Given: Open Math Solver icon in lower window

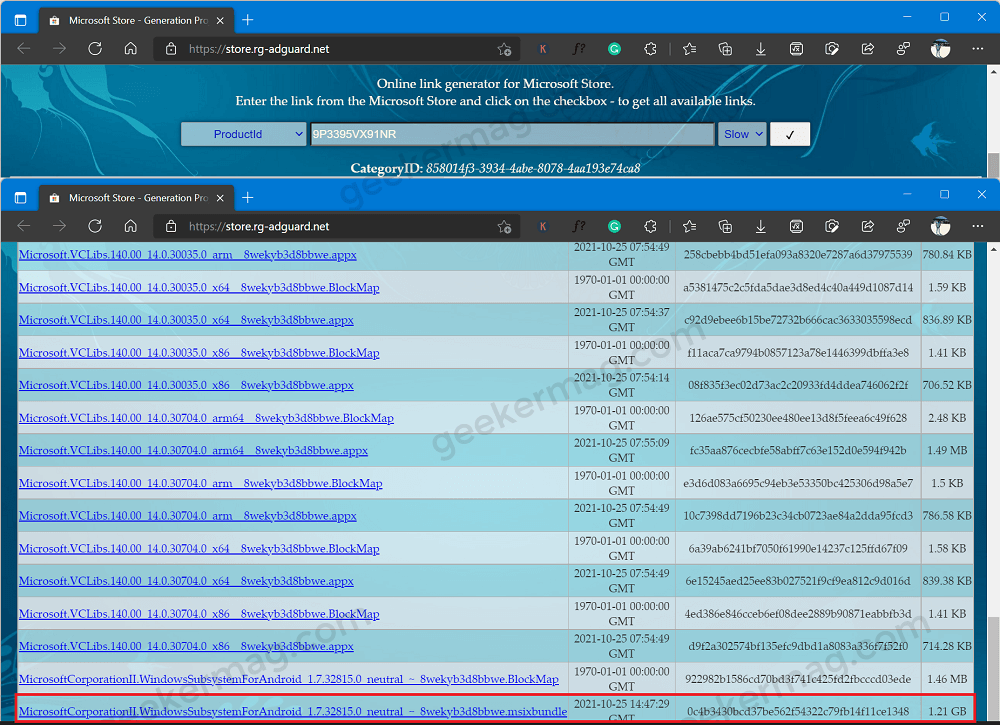Looking at the screenshot, I should [x=797, y=226].
